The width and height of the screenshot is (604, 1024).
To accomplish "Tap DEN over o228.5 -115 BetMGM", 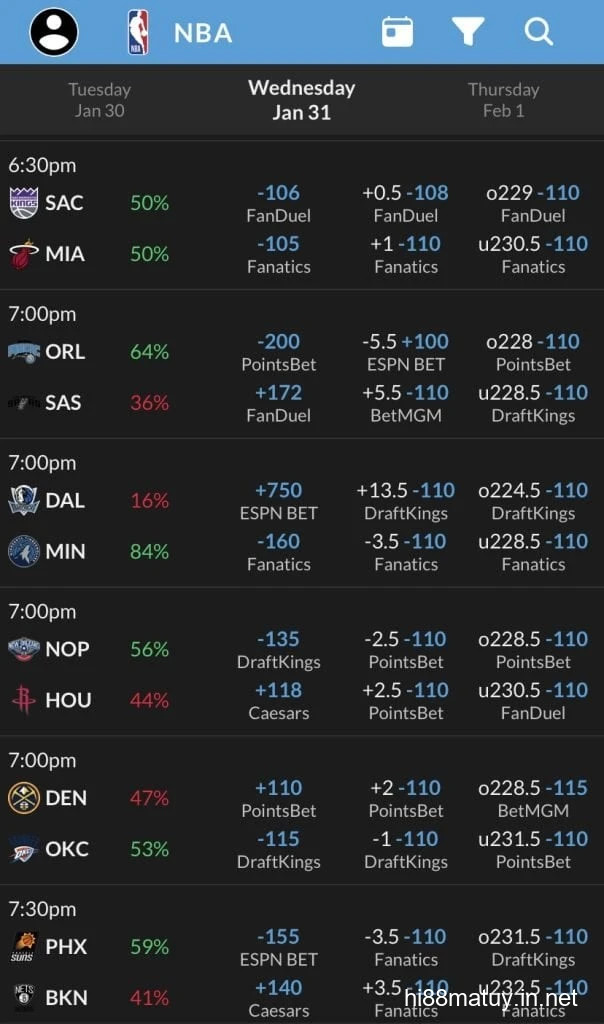I will 533,798.
